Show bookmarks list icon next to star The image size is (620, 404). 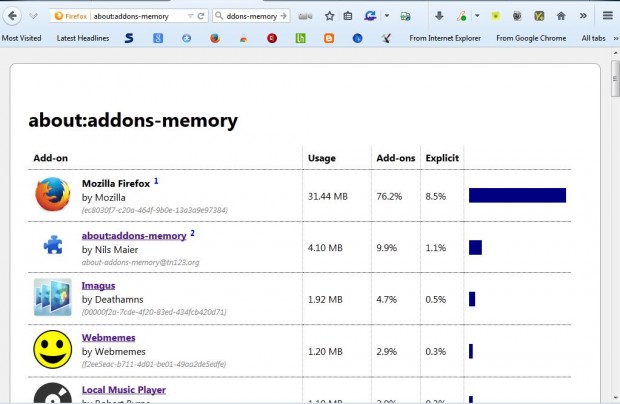(348, 16)
